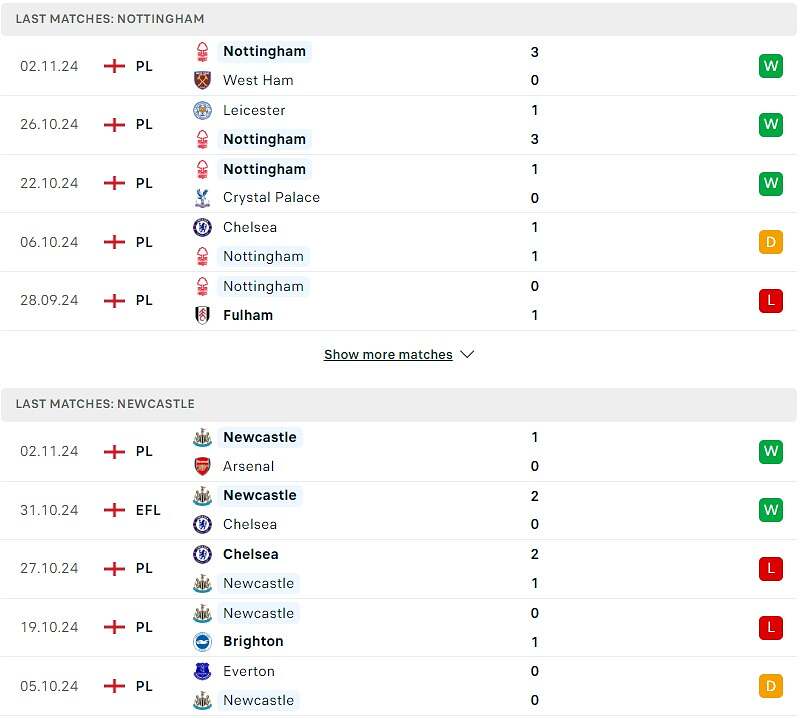Click the D badge for Everton vs Newcastle
This screenshot has width=801, height=718.
click(770, 686)
